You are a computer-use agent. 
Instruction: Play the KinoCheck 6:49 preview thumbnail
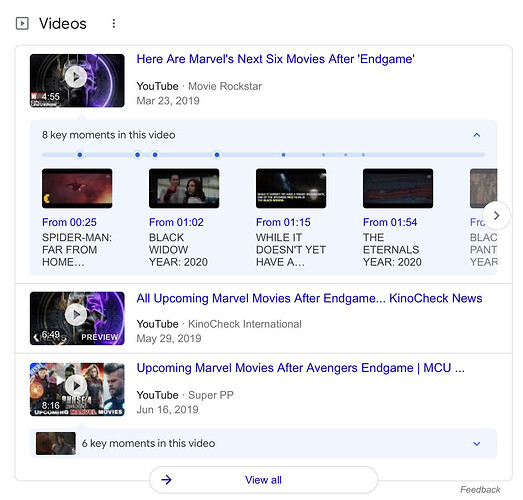[77, 318]
